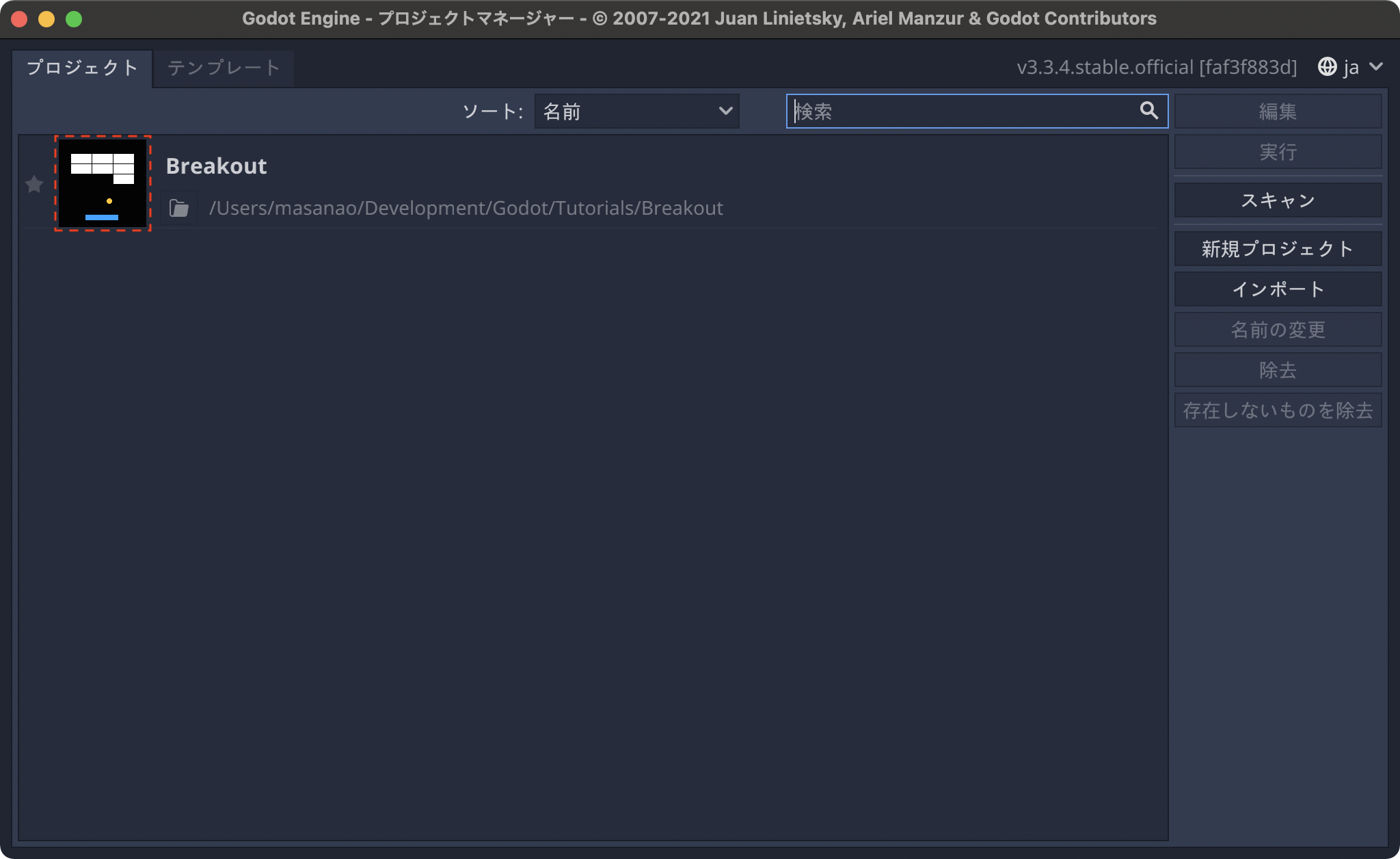Maximize window with green button
The width and height of the screenshot is (1400, 859).
pos(74,18)
